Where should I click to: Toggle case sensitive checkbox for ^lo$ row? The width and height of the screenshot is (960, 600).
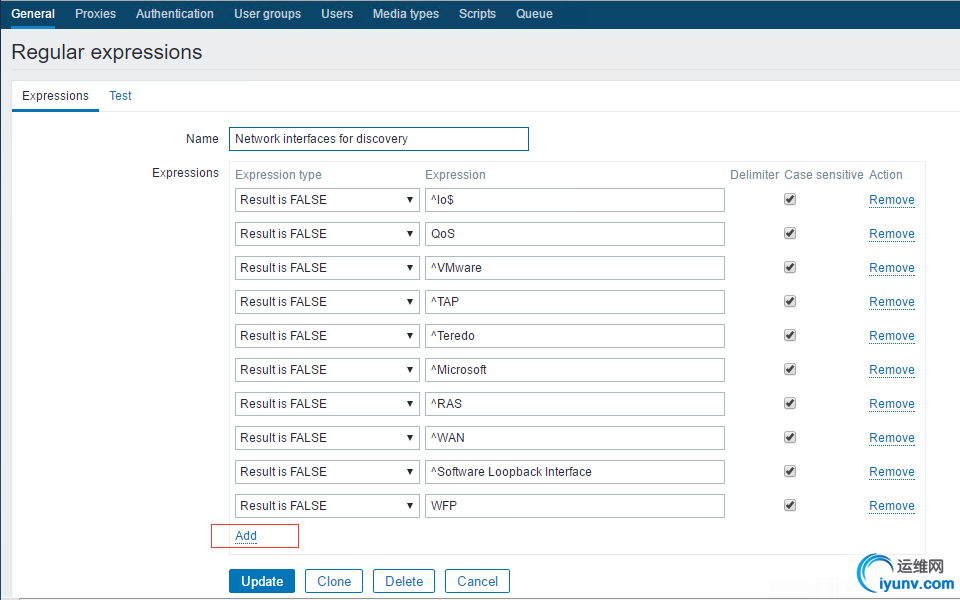(x=790, y=200)
